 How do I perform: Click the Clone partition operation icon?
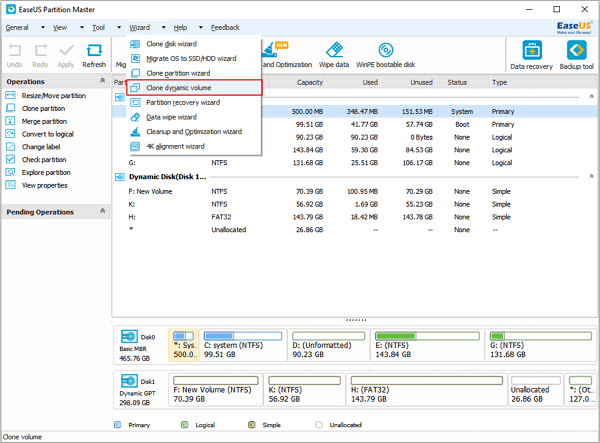tap(10, 108)
